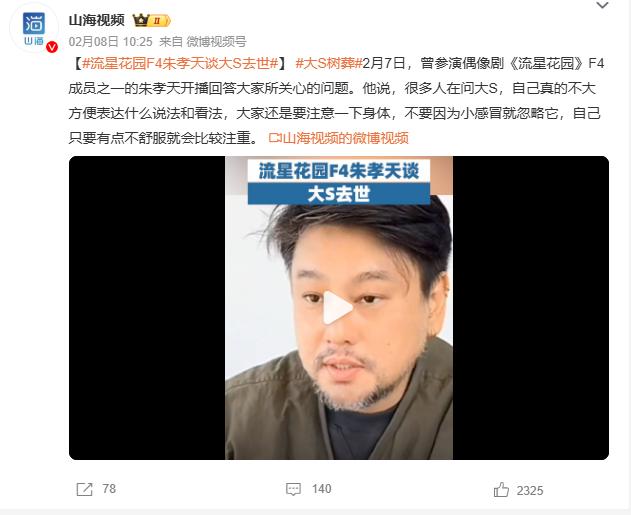The width and height of the screenshot is (631, 515).
Task: Like the post with thumbs-up icon
Action: [x=501, y=490]
